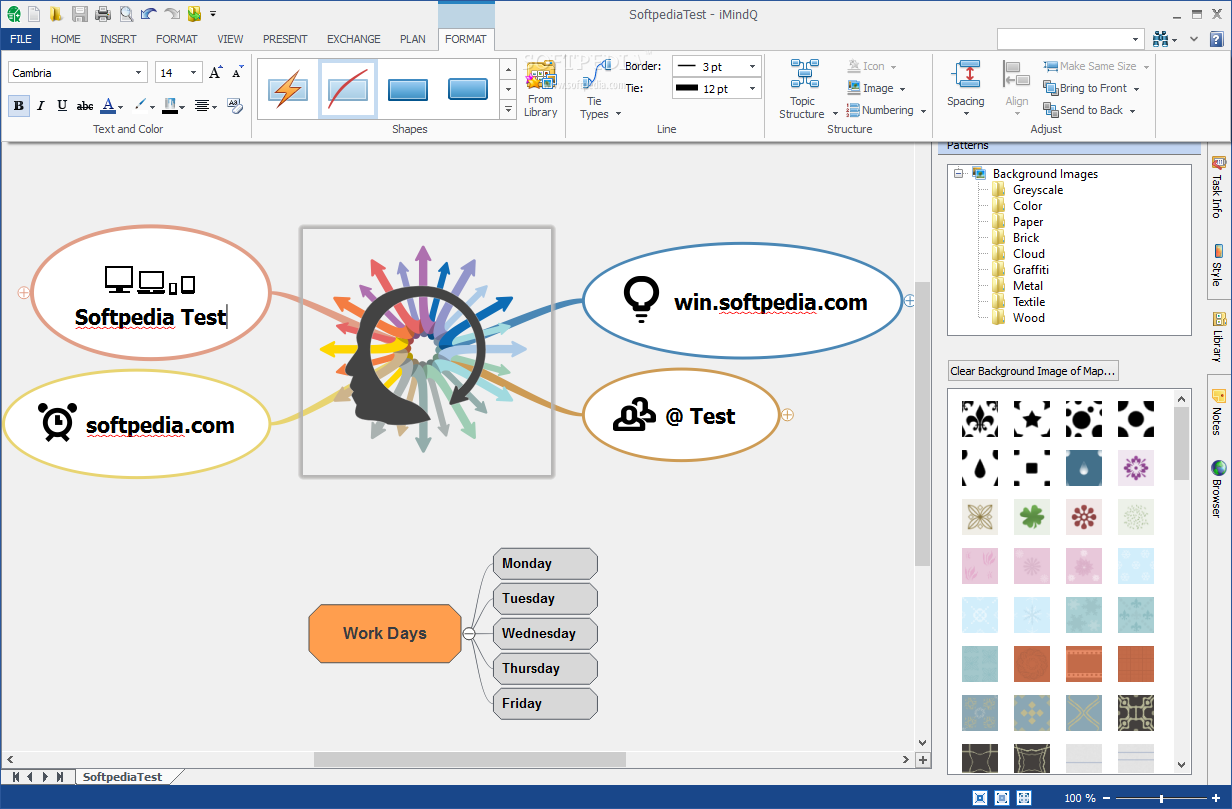Switch to the PLAN ribbon tab
Viewport: 1232px width, 809px height.
tap(413, 39)
